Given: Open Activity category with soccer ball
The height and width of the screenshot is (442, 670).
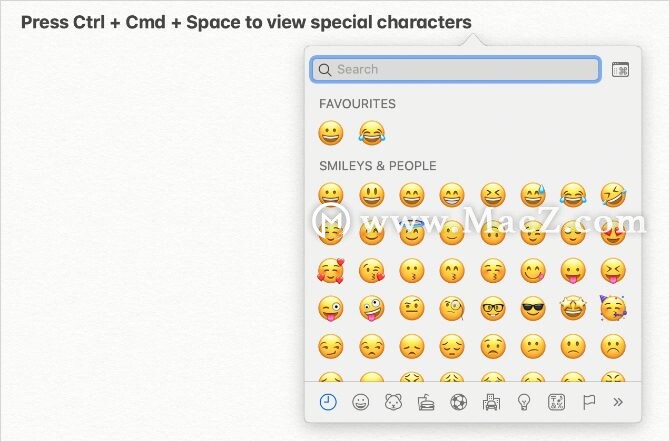Looking at the screenshot, I should (458, 402).
